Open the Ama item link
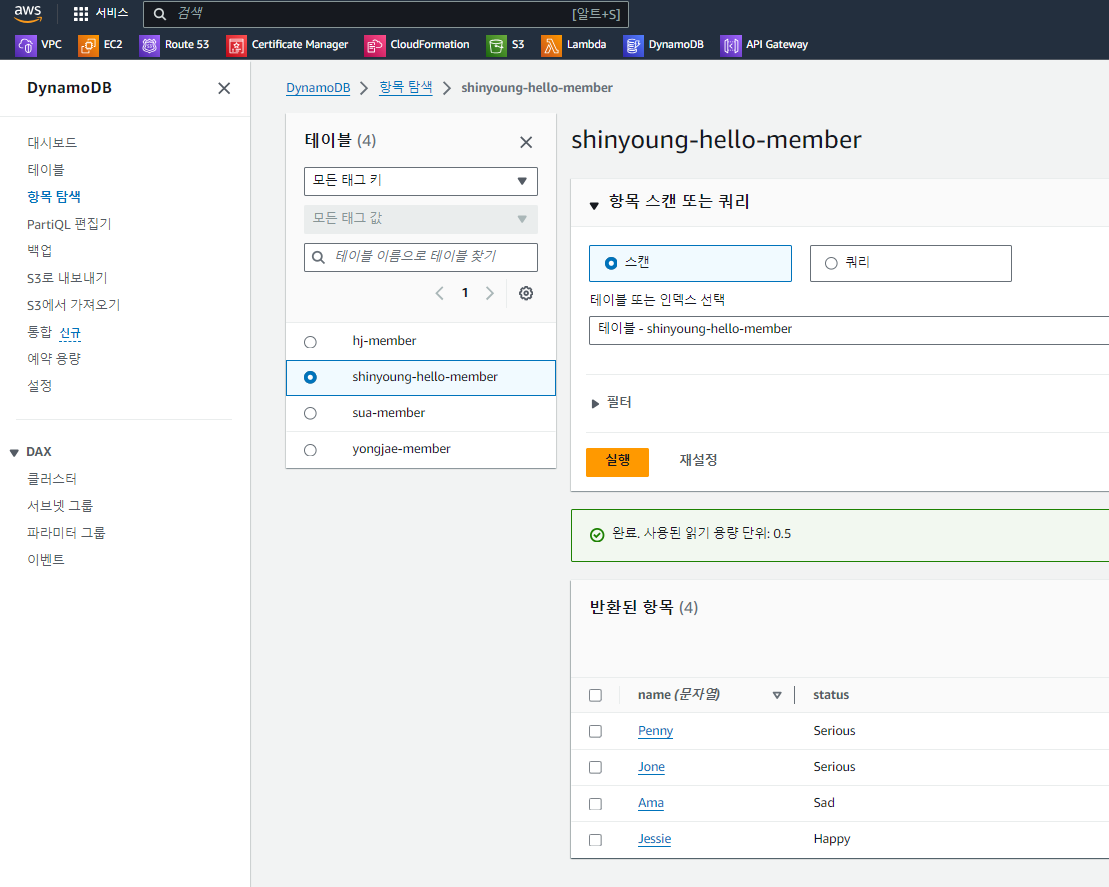The height and width of the screenshot is (887, 1109). [651, 804]
